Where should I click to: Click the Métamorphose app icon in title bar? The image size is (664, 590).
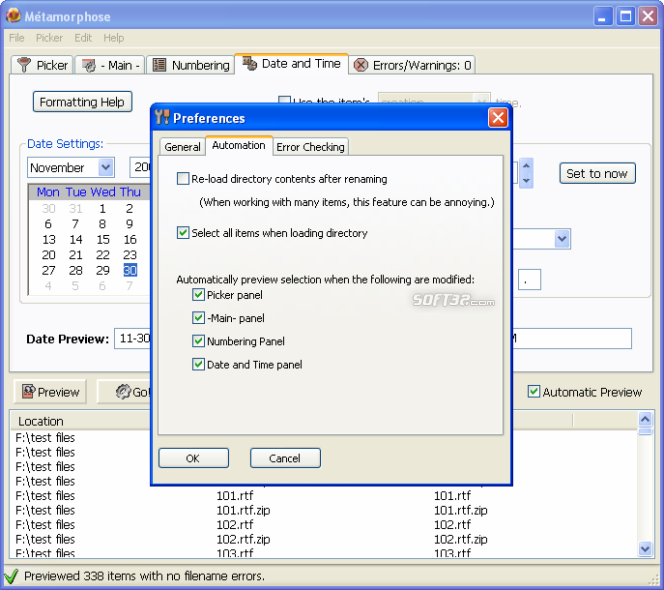13,16
